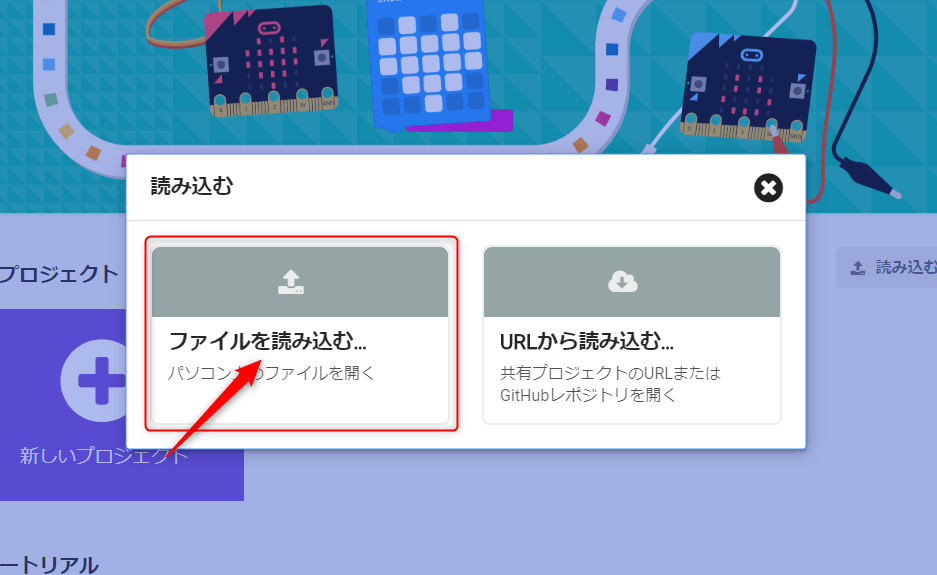
Task: Click the plus icon for new project
Action: click(x=100, y=381)
